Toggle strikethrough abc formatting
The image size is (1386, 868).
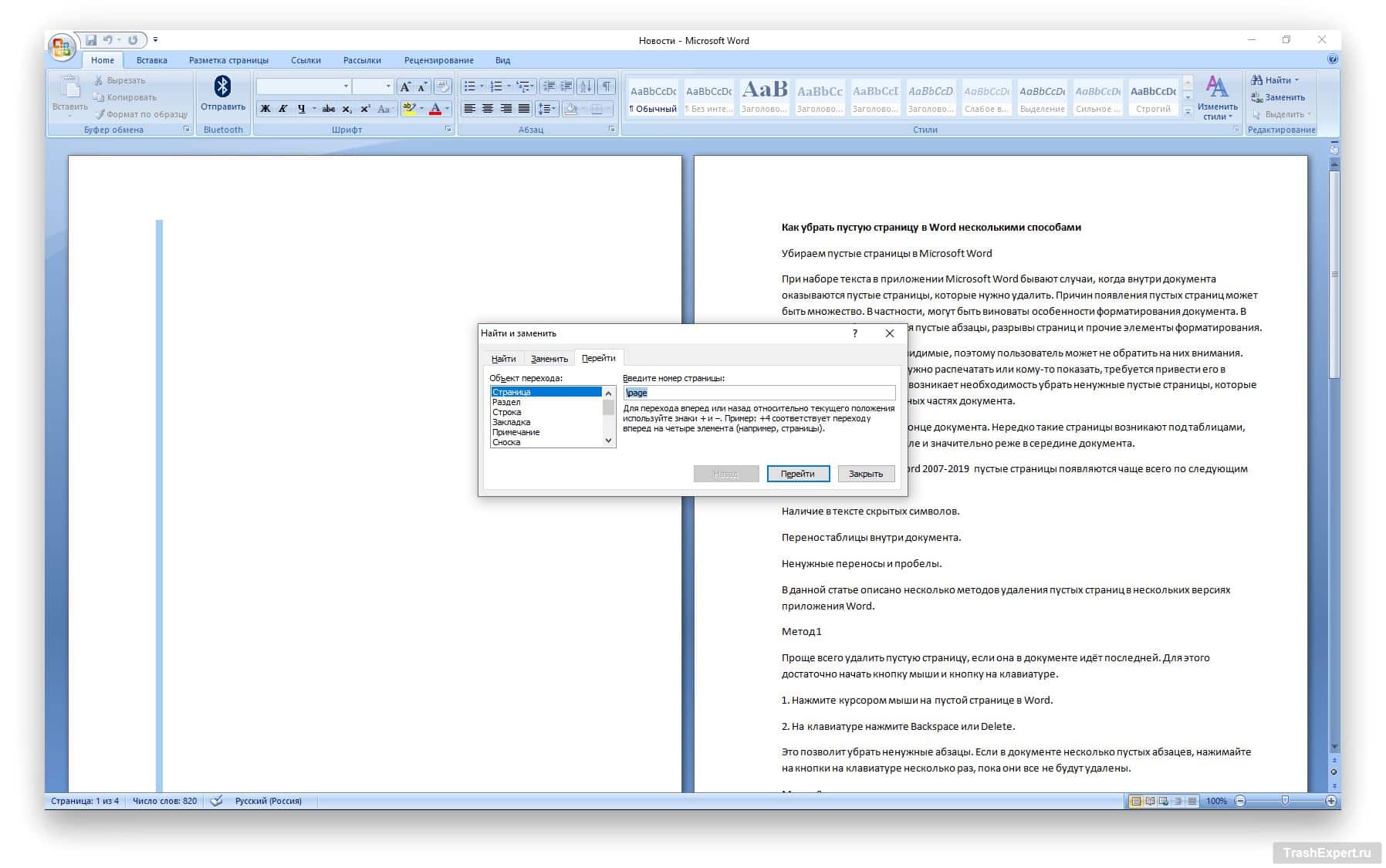(x=329, y=109)
